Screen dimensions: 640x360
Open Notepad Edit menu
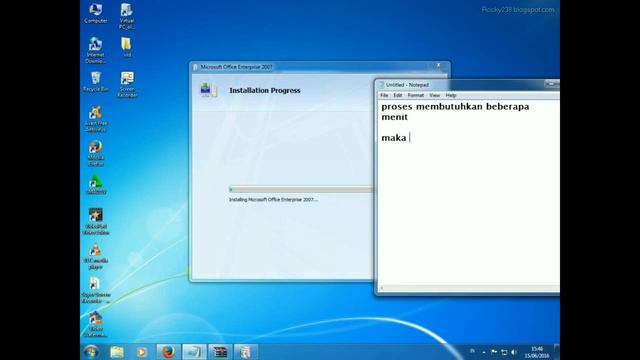click(x=398, y=95)
